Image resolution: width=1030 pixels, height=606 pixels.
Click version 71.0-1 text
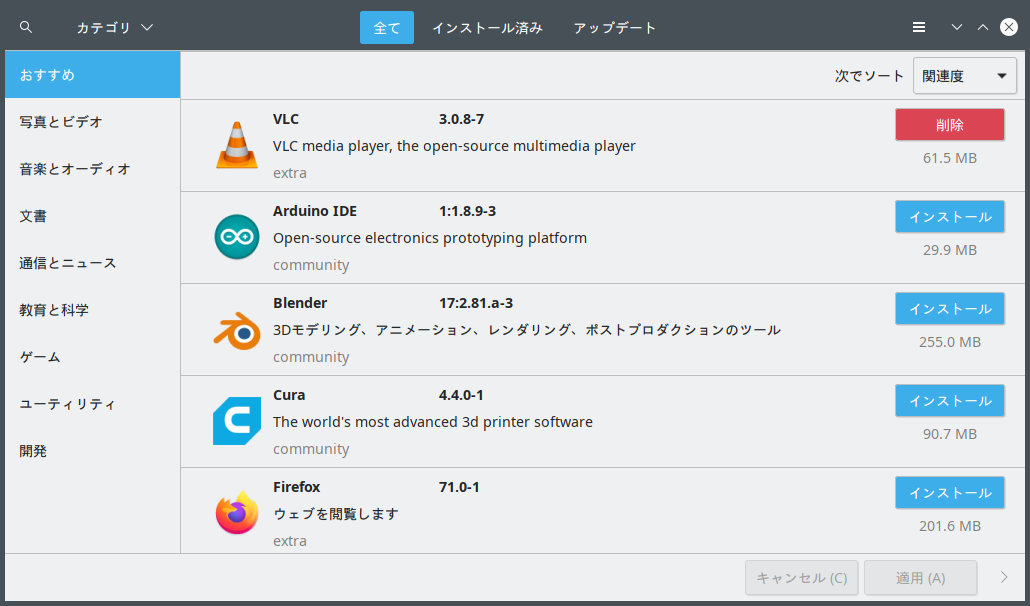click(x=459, y=487)
